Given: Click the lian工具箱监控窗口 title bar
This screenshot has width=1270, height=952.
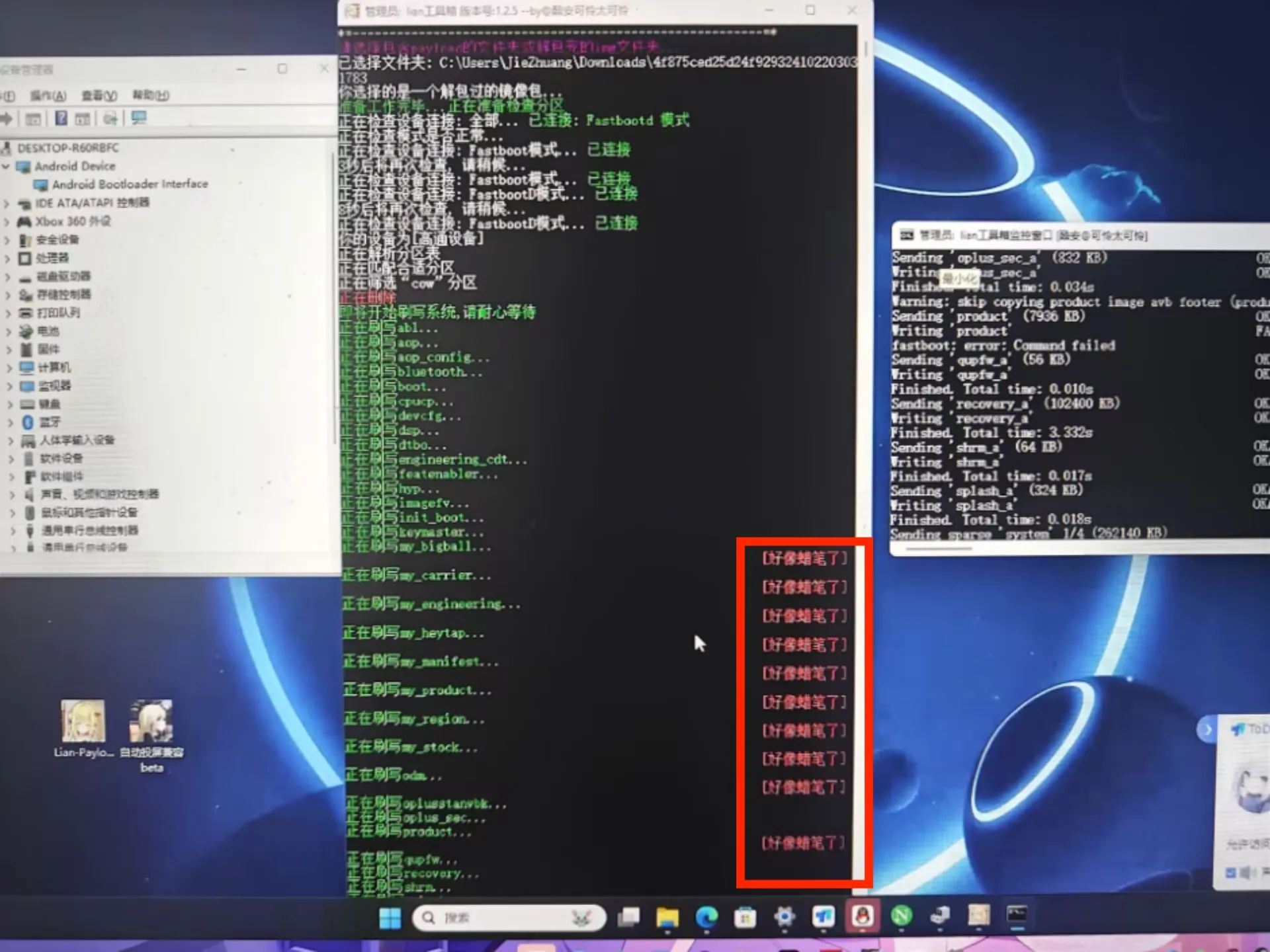Looking at the screenshot, I should tap(1081, 235).
